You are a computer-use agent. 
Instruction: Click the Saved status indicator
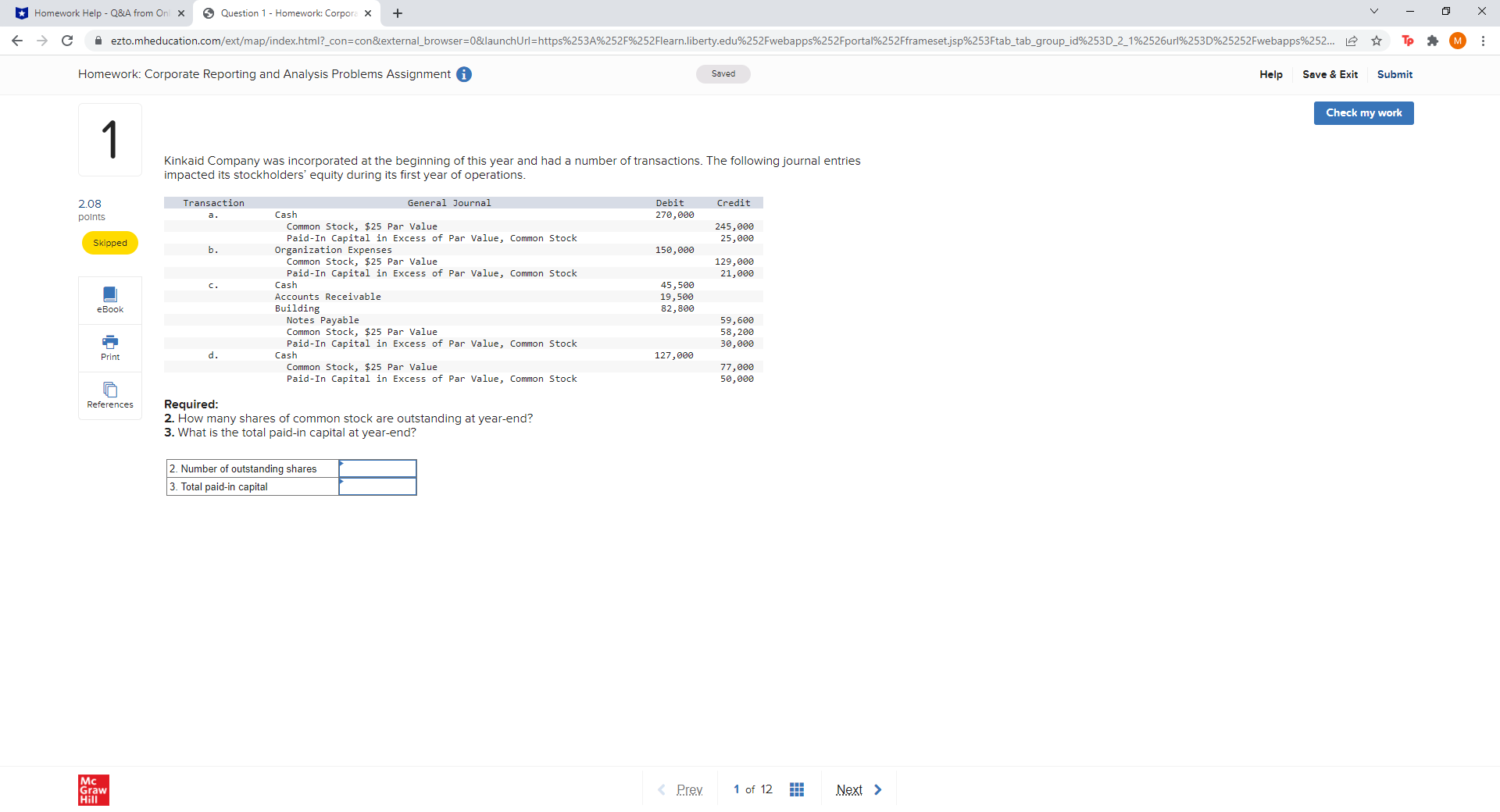coord(723,74)
